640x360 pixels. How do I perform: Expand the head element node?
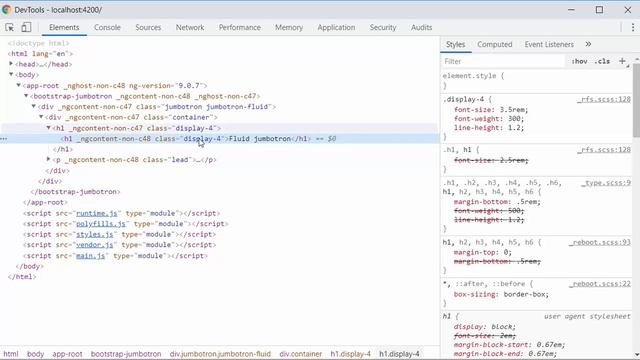(x=11, y=64)
